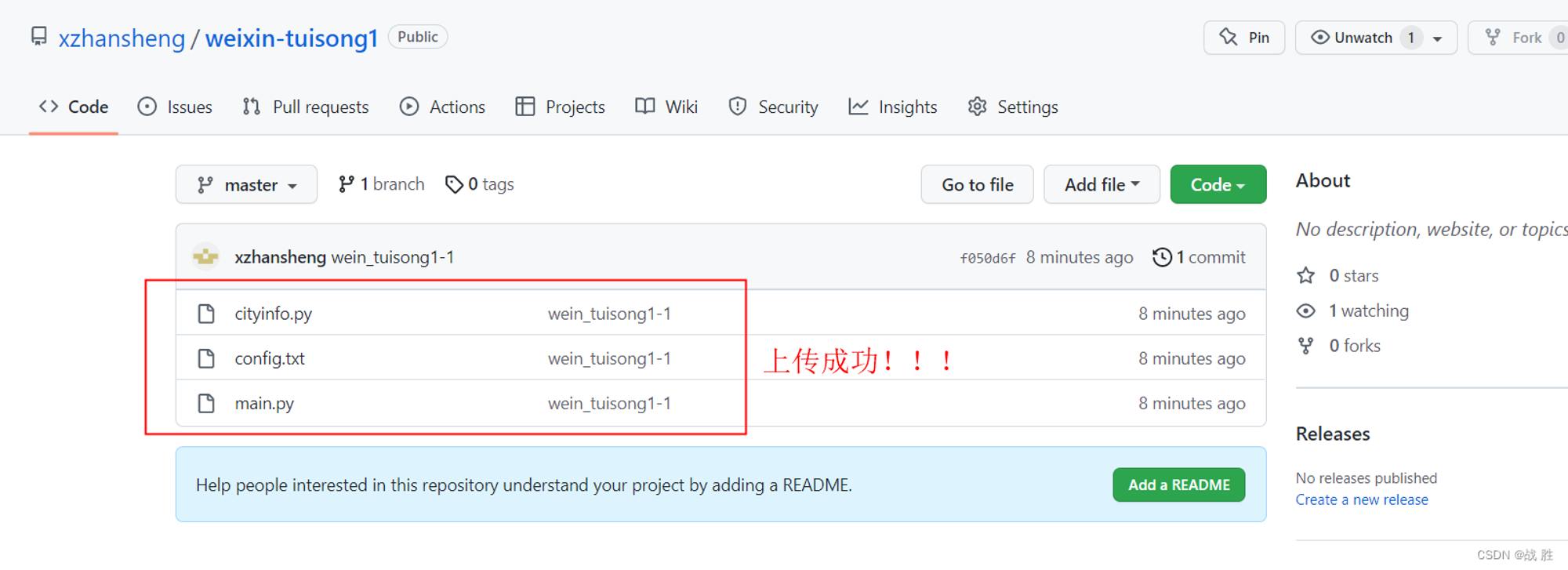Open commit message in main.py row
1568x570 pixels.
(x=609, y=403)
